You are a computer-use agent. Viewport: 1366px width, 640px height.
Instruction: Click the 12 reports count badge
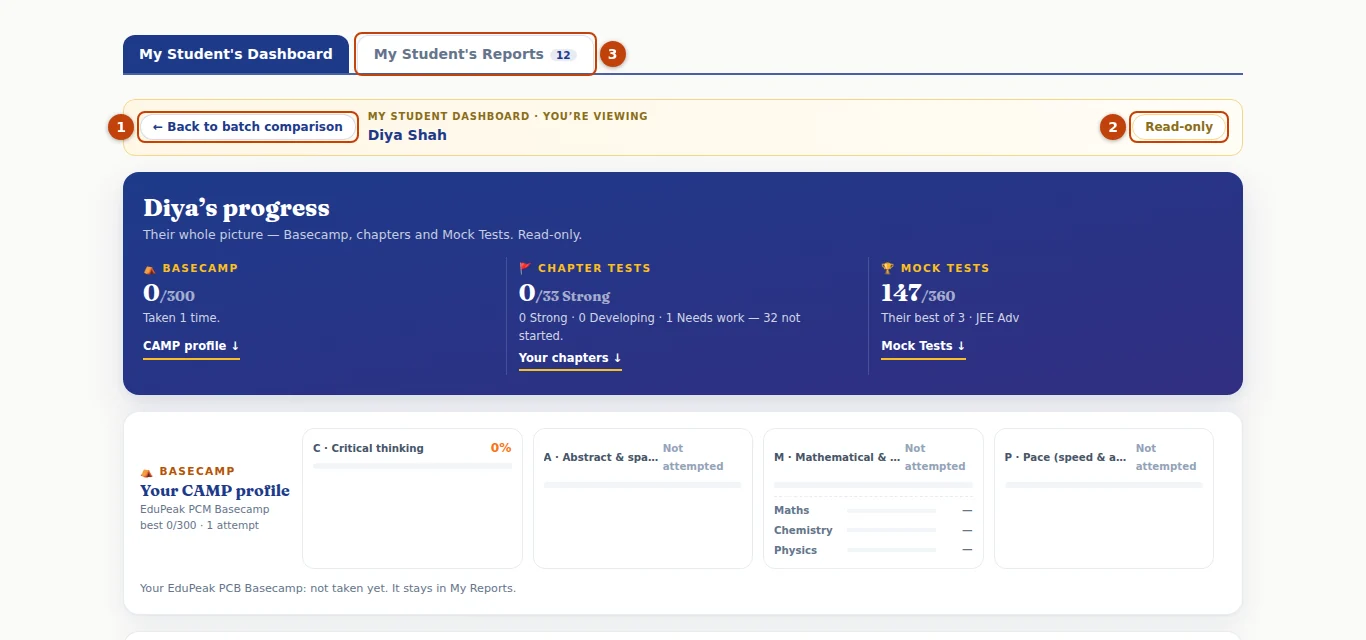564,55
